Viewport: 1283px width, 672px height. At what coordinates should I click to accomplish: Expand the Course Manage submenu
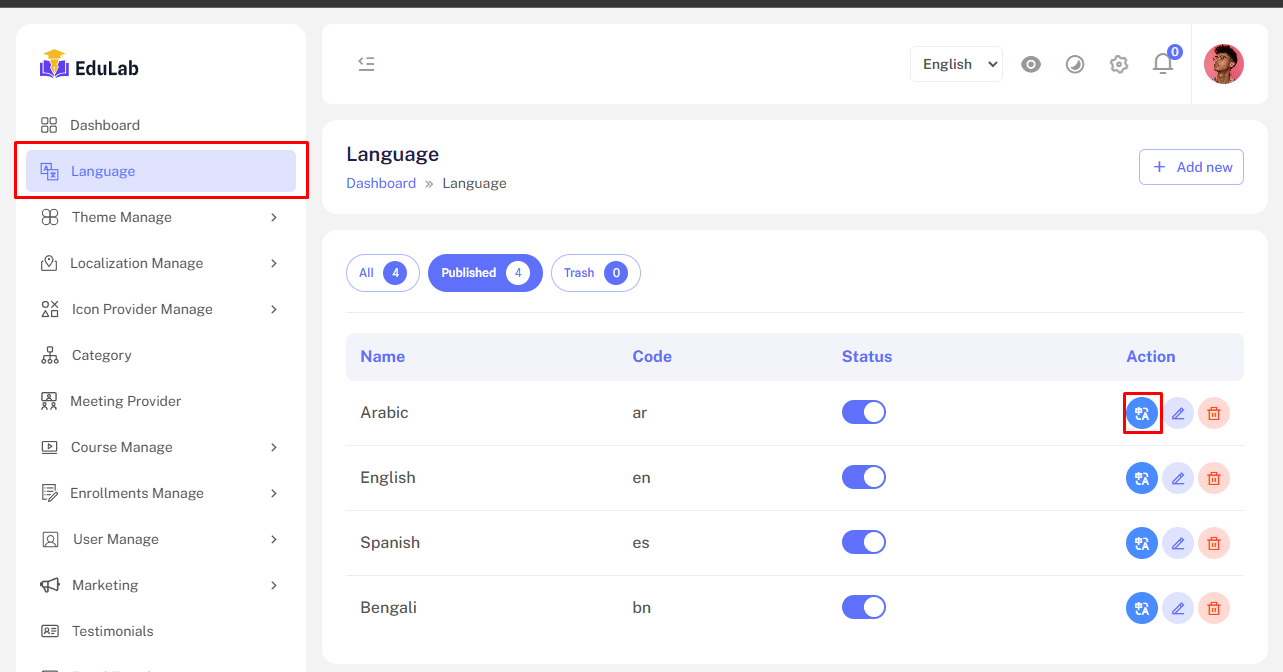pyautogui.click(x=160, y=447)
